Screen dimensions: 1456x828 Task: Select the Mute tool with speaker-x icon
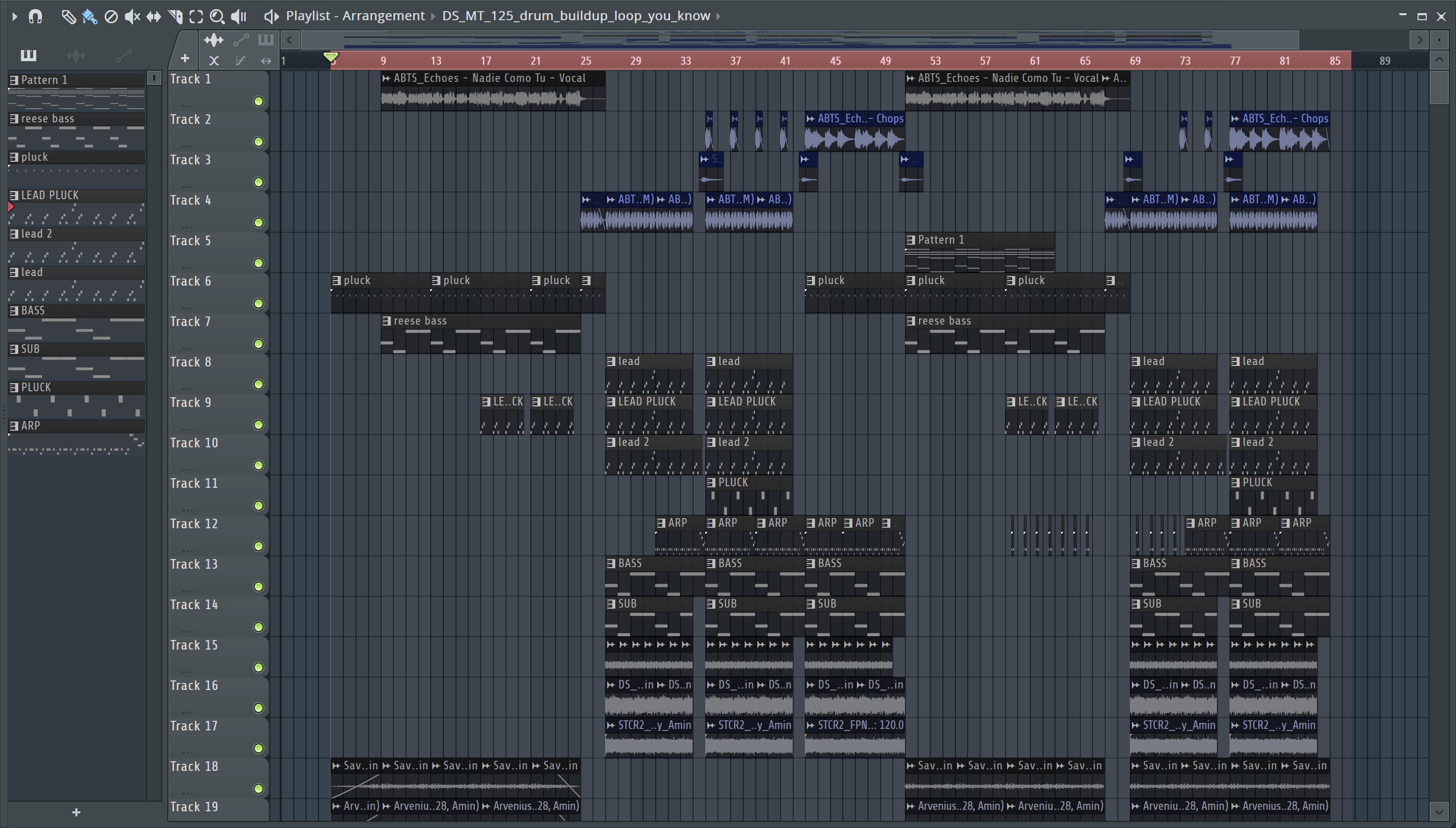[x=132, y=17]
